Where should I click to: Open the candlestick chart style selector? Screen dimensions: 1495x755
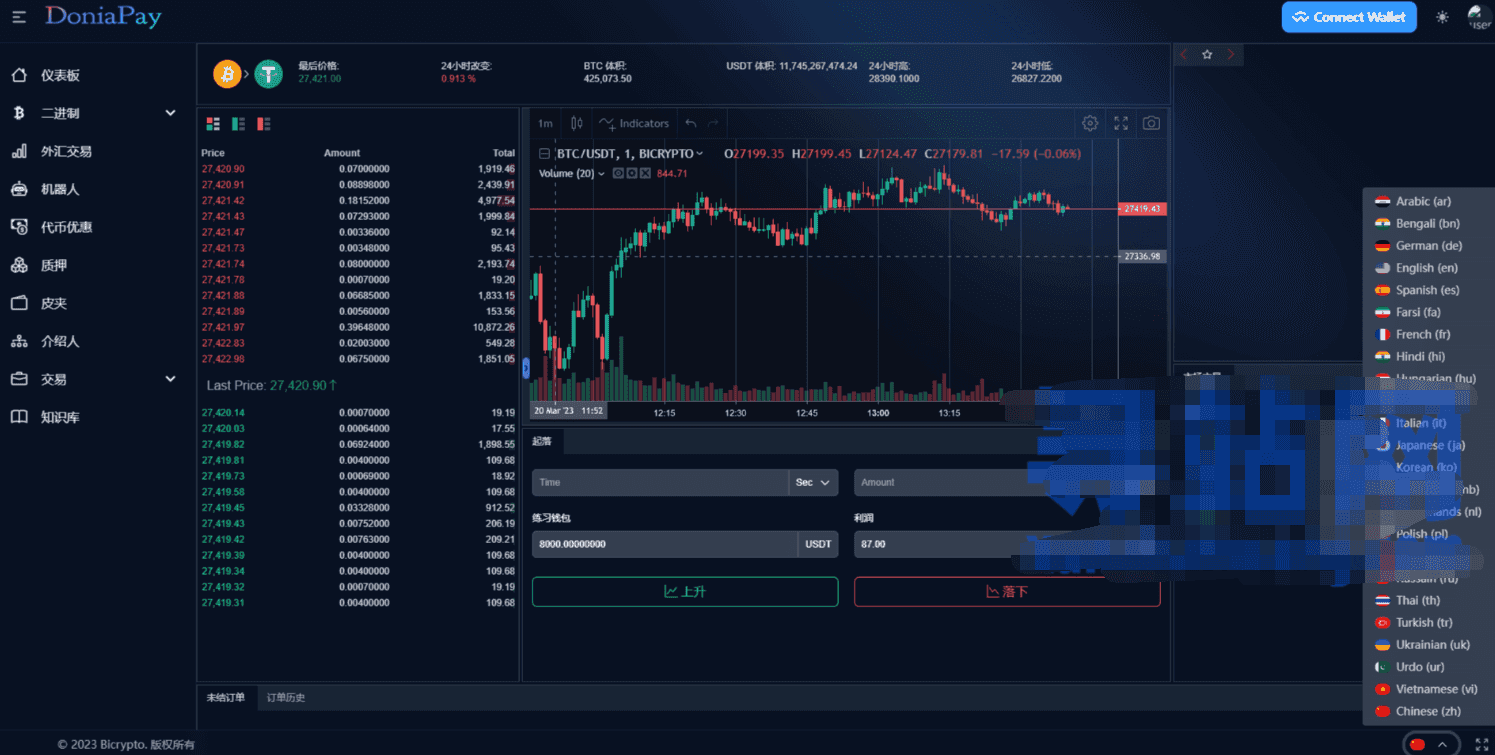577,123
